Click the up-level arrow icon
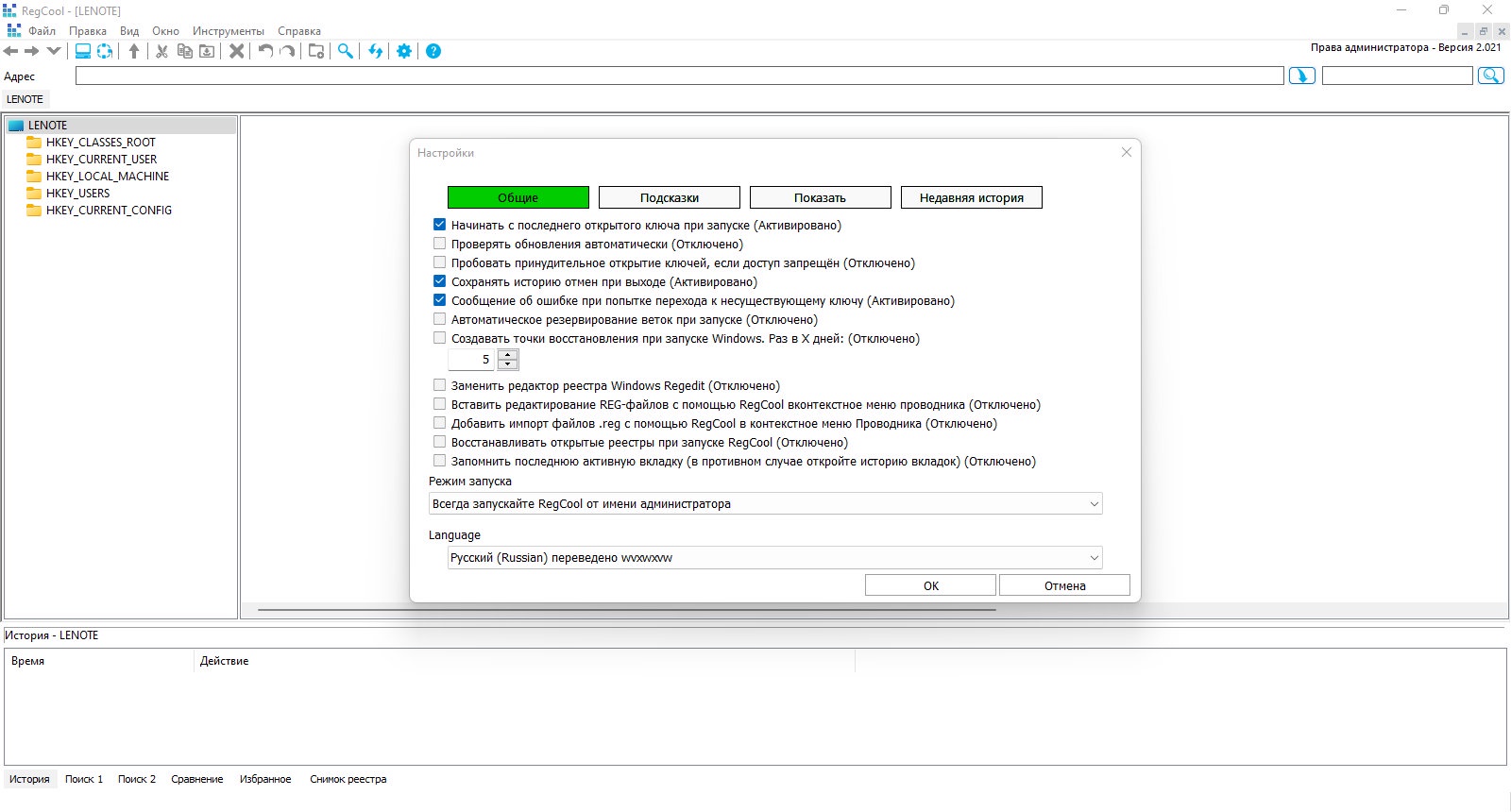This screenshot has height=812, width=1511. (x=134, y=51)
